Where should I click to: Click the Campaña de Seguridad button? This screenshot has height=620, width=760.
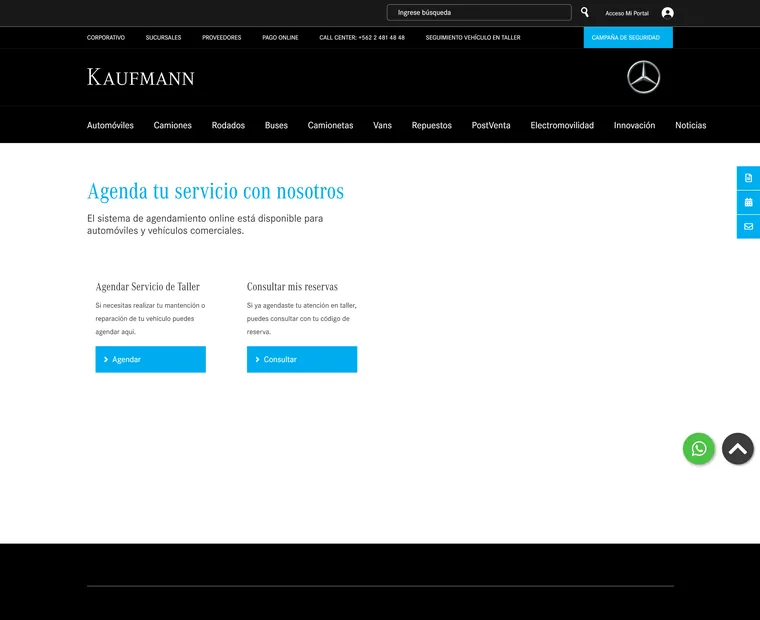[628, 37]
